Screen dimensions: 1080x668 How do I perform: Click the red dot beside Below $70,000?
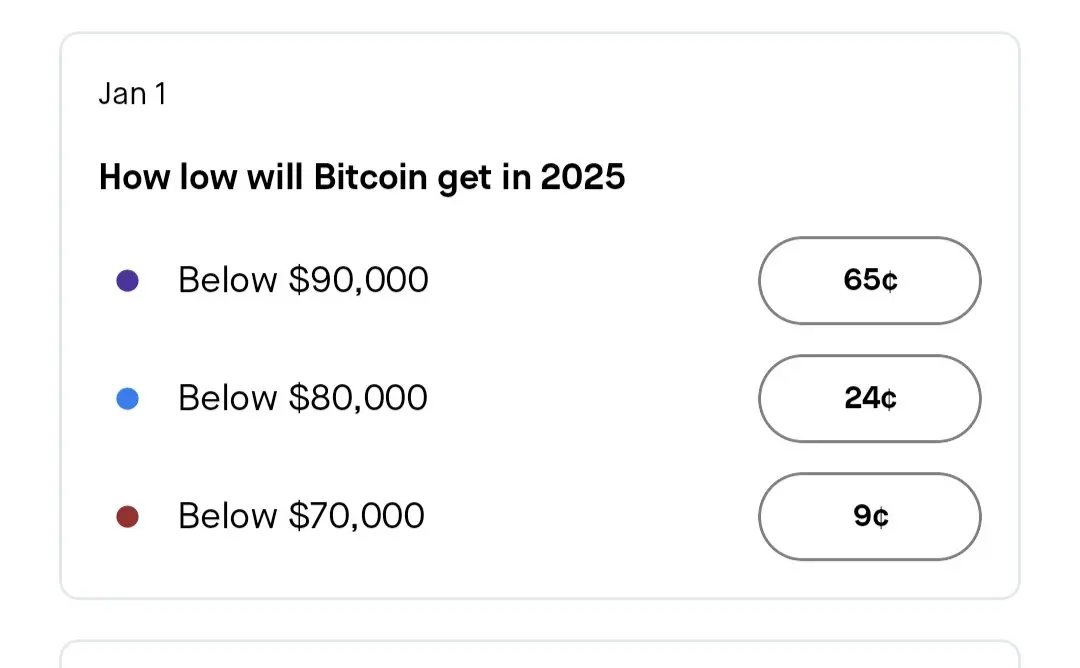127,517
